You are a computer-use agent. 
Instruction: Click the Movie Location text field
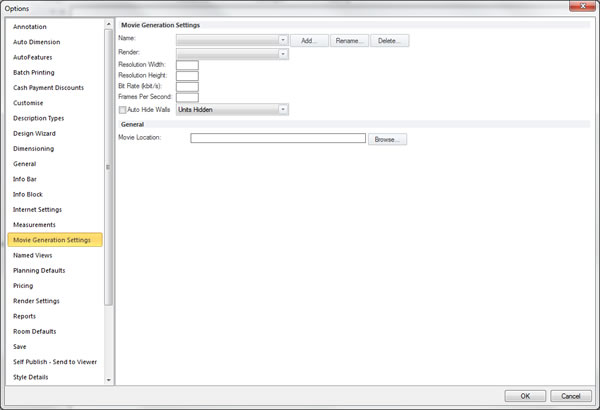point(278,138)
